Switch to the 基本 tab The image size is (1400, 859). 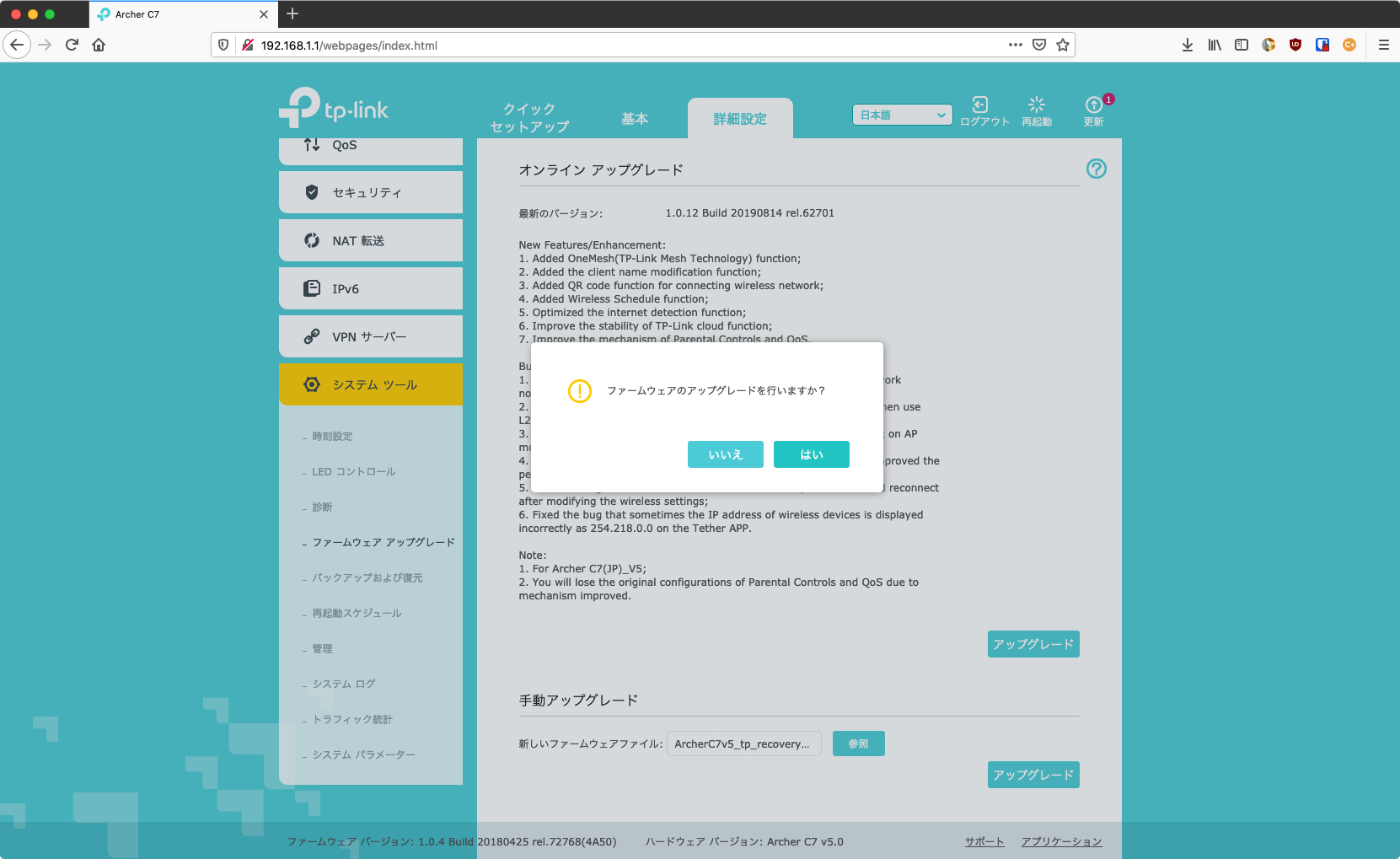pyautogui.click(x=635, y=119)
